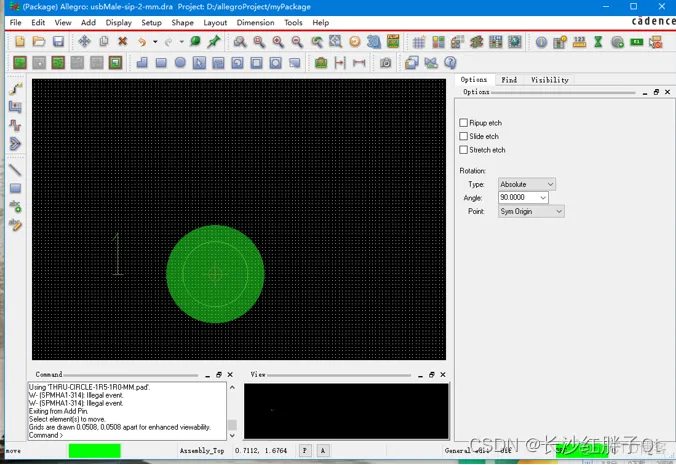
Task: Click the blue Help question mark icon
Action: pyautogui.click(x=450, y=63)
